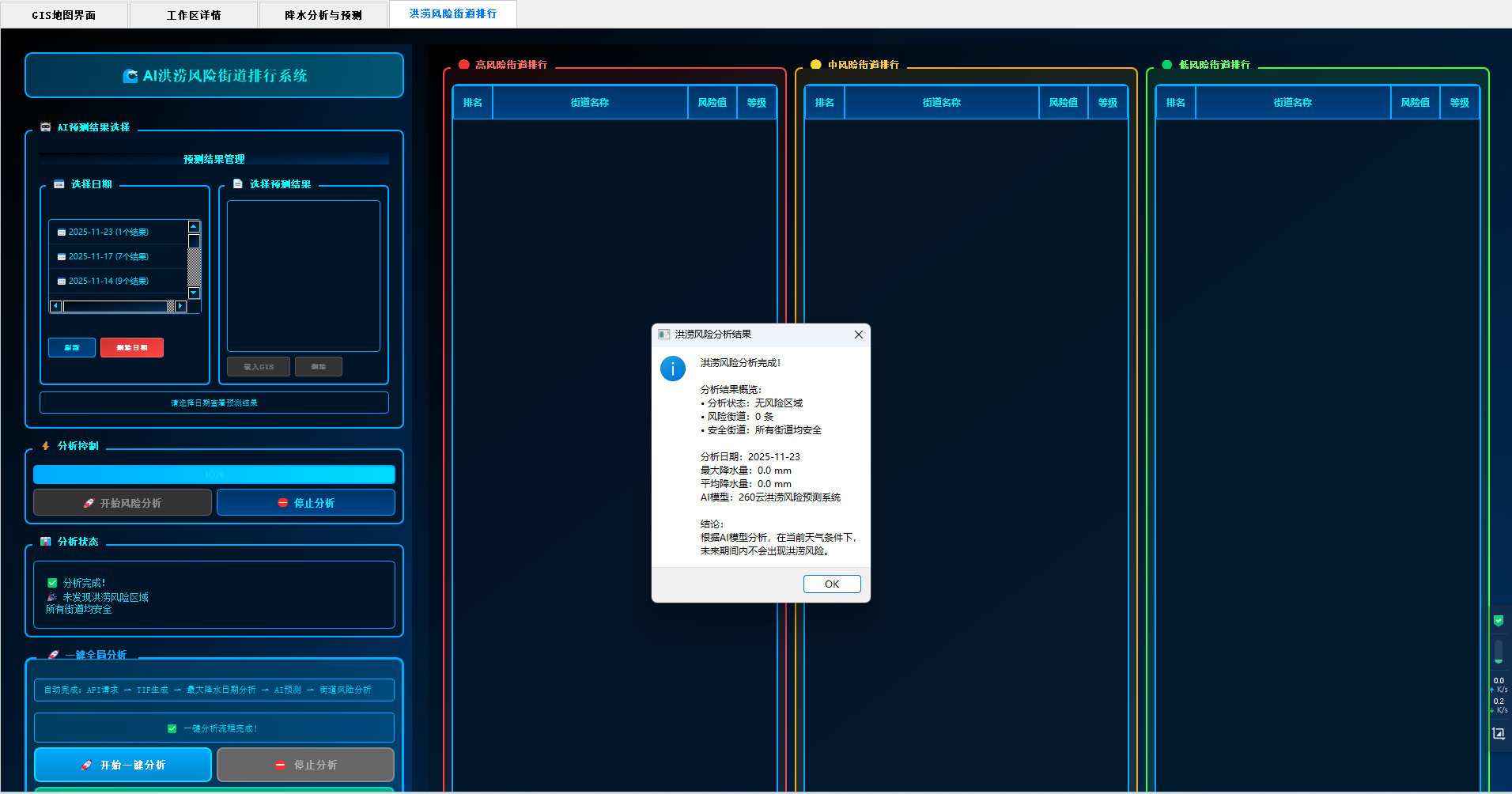
Task: Click the analysis progress bar
Action: click(x=214, y=475)
